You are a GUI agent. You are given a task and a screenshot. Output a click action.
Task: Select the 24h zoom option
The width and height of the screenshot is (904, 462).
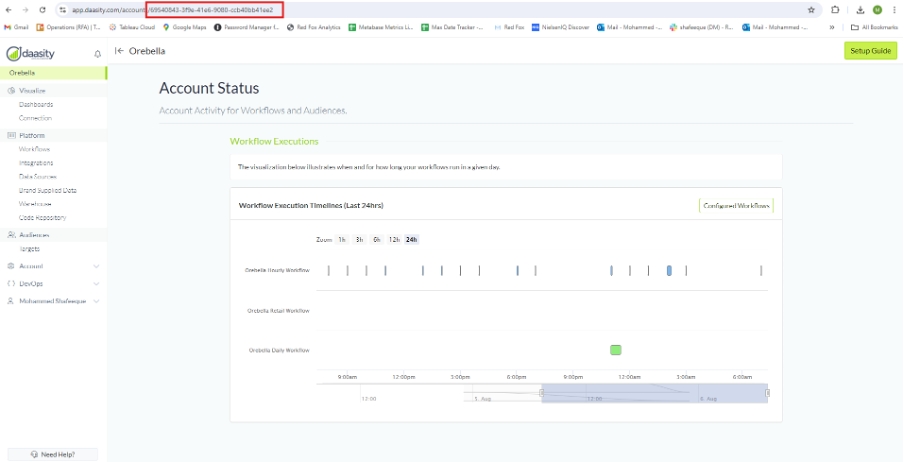click(x=412, y=240)
